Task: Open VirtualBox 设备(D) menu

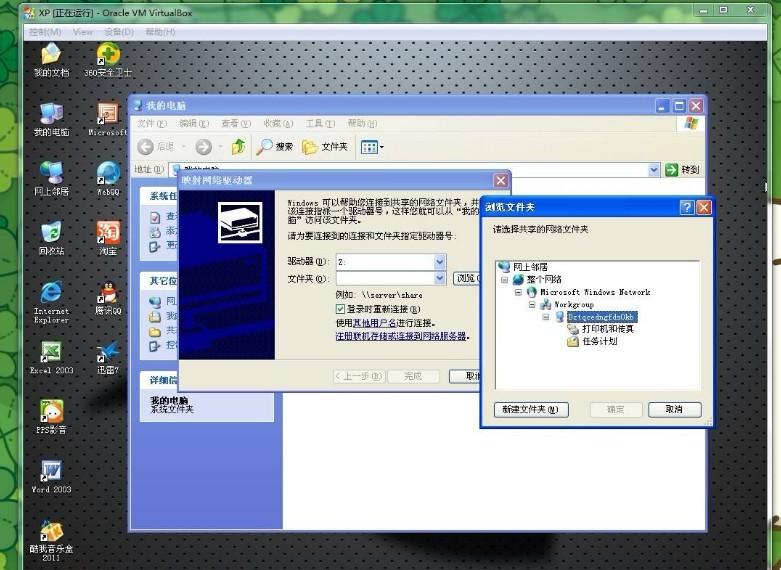Action: click(x=119, y=32)
